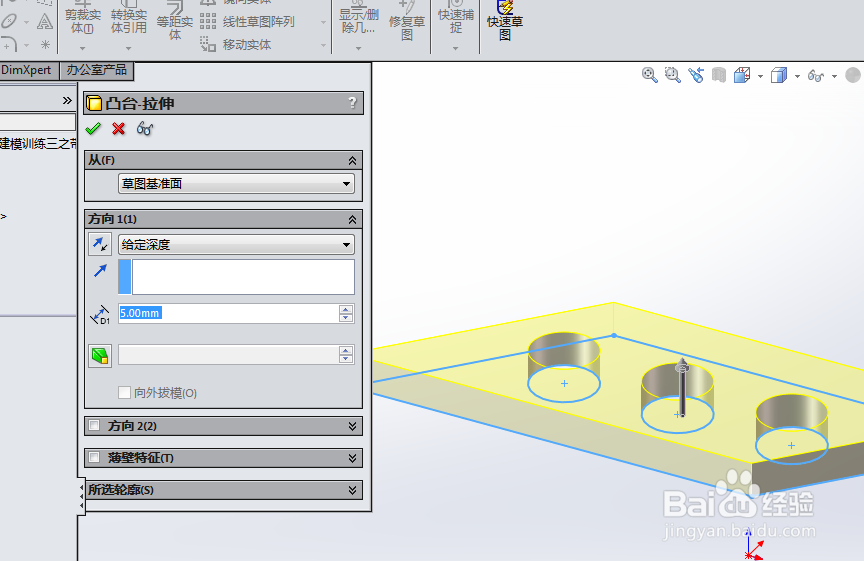Click extrude direction arrow handle on model
Viewport: 864px width, 561px height.
(x=682, y=387)
